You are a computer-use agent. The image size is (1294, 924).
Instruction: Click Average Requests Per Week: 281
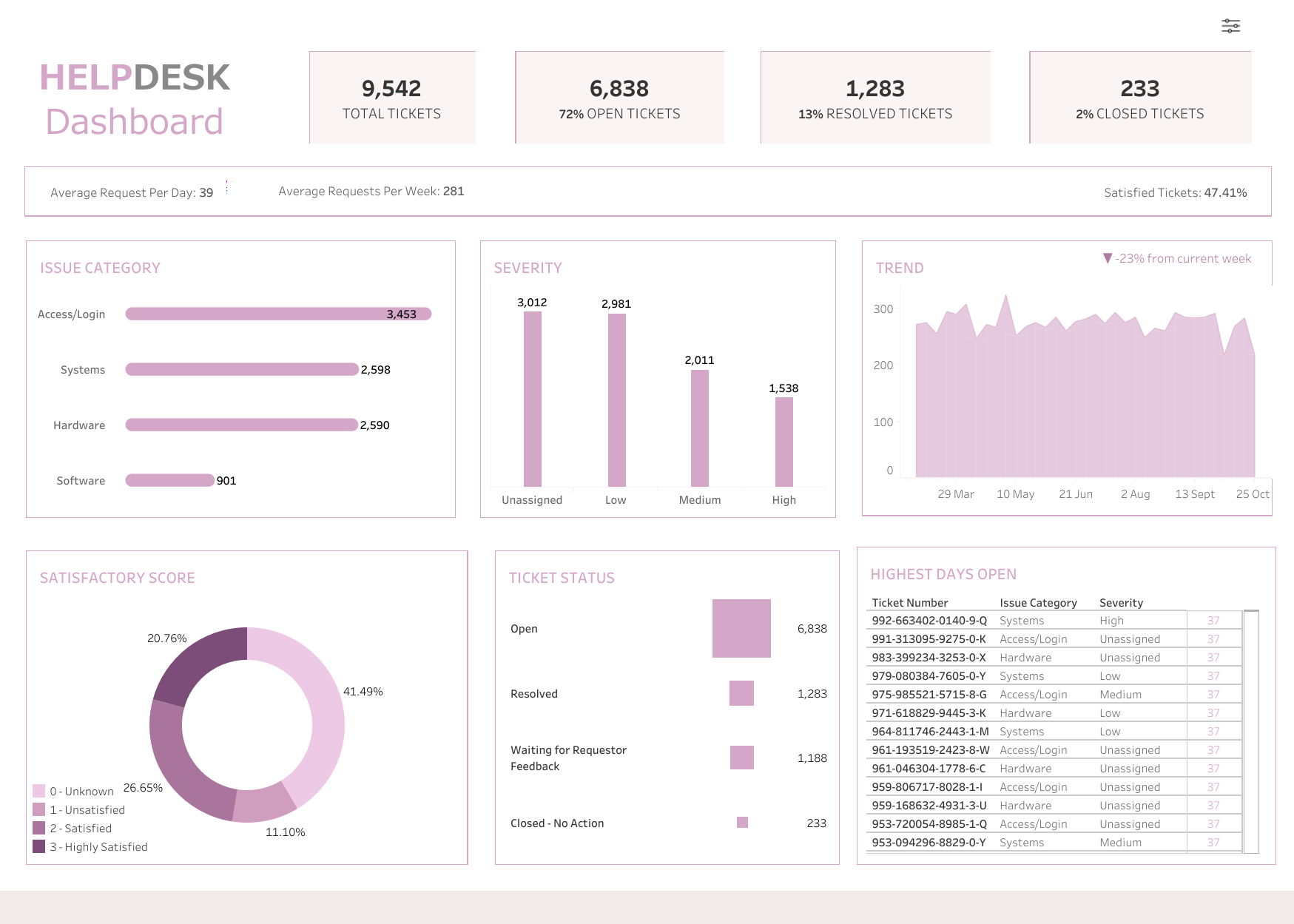(x=371, y=191)
